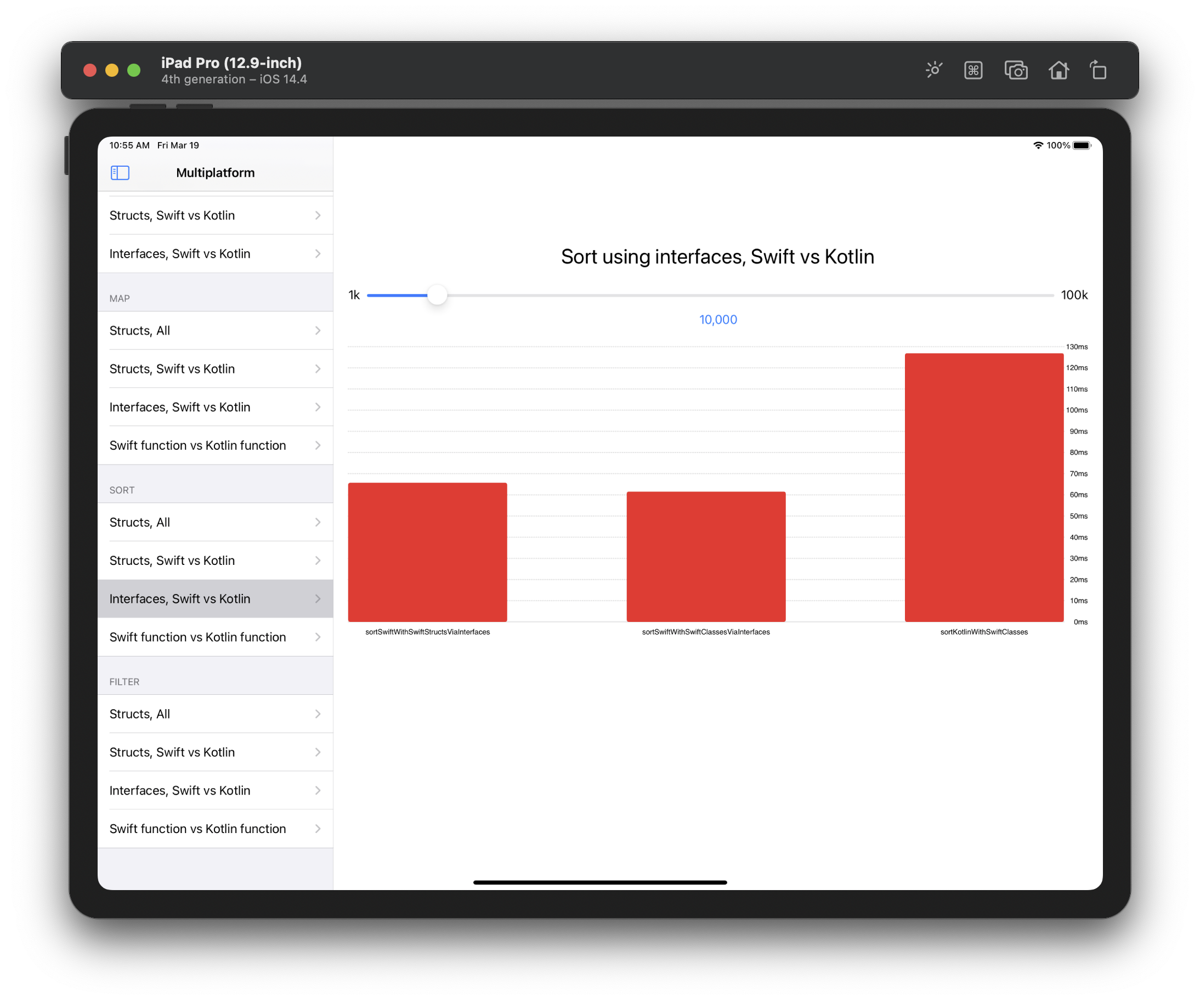Select highlighted Interfaces, Swift vs Kotlin in Sort

click(215, 599)
